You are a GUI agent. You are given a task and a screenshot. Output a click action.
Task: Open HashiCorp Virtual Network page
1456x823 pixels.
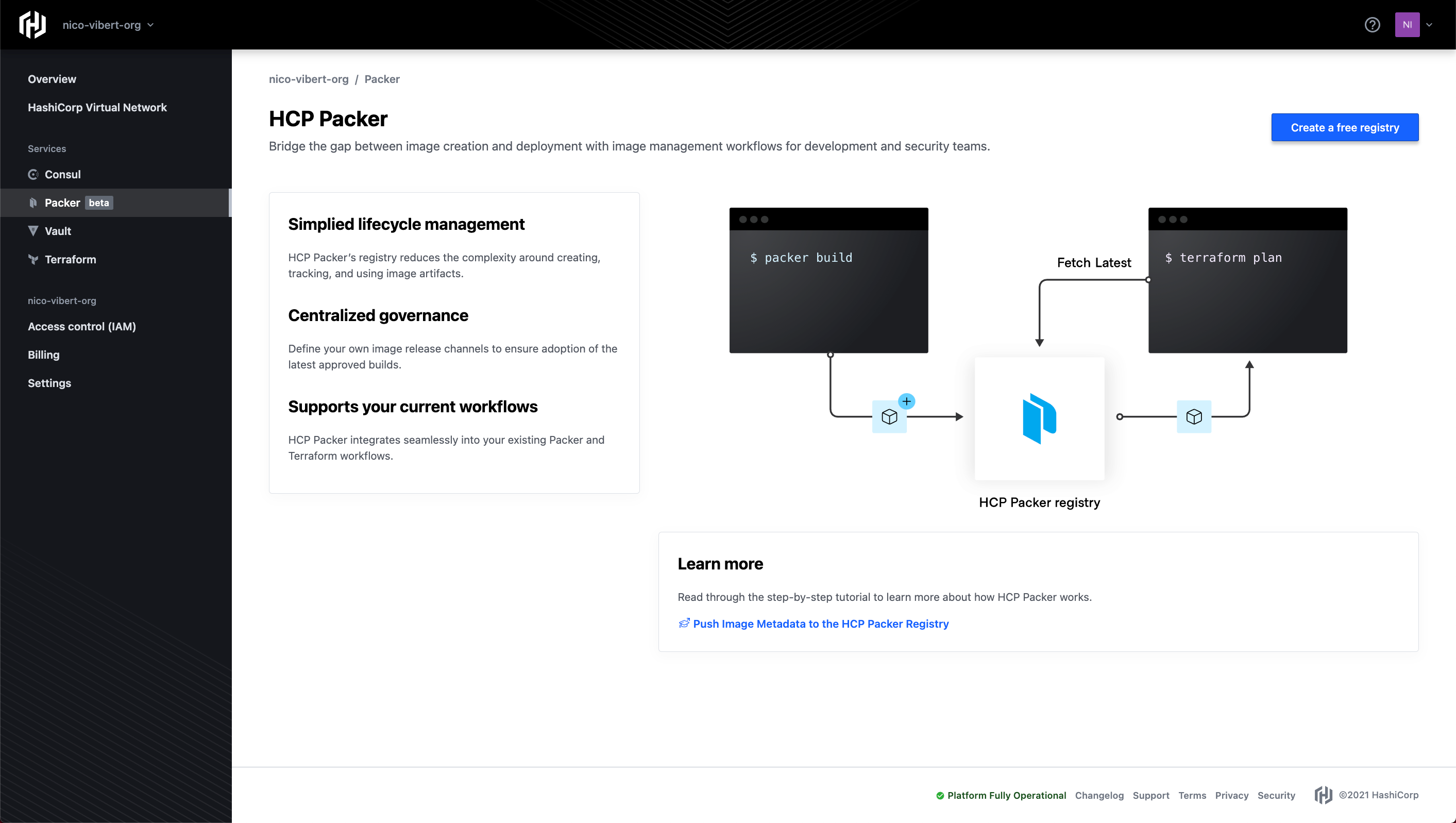[97, 107]
